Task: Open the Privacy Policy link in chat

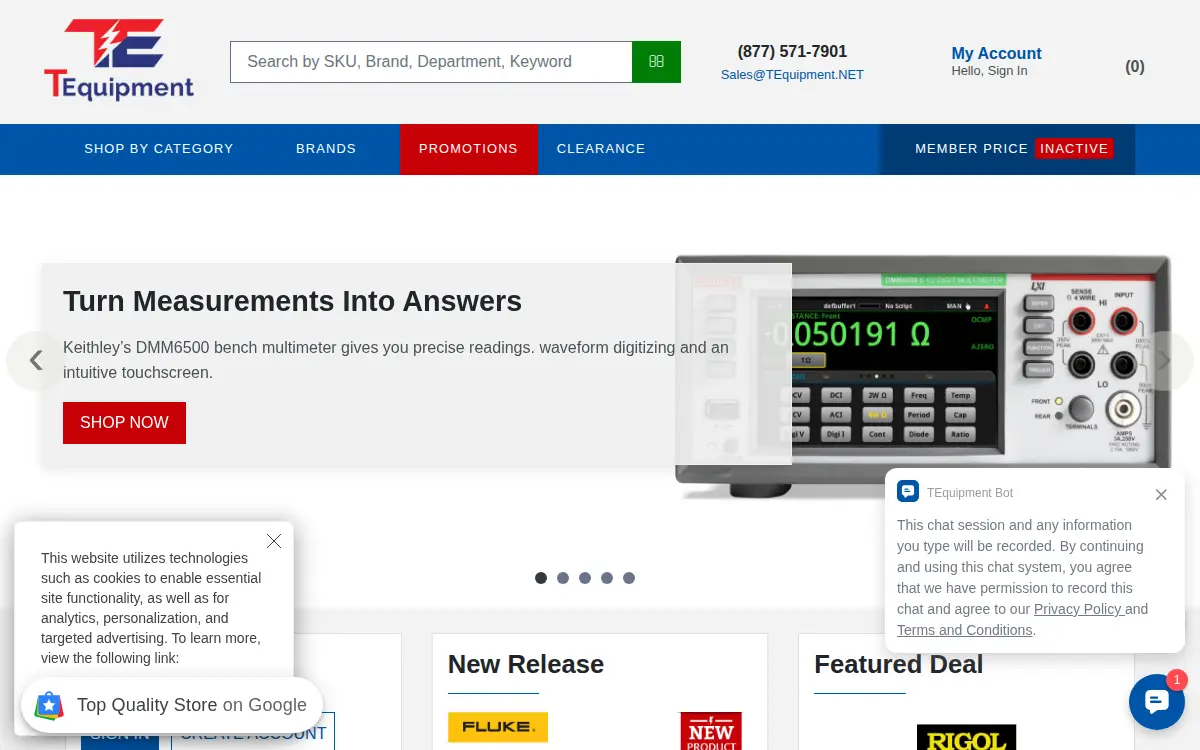Action: (1078, 609)
